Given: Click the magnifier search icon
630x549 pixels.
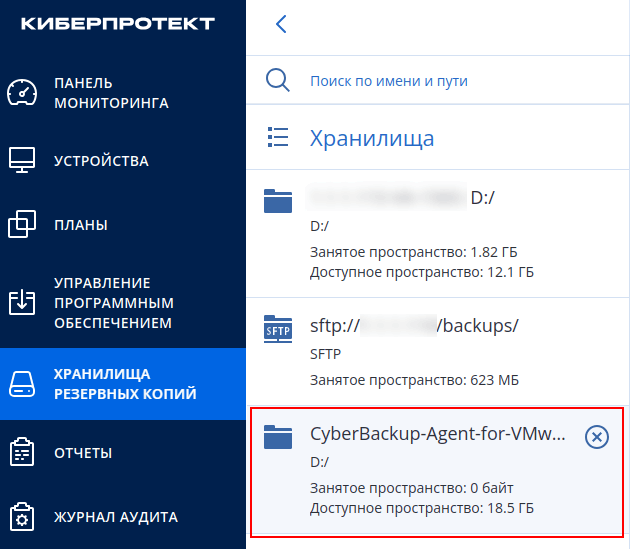Looking at the screenshot, I should tap(278, 80).
